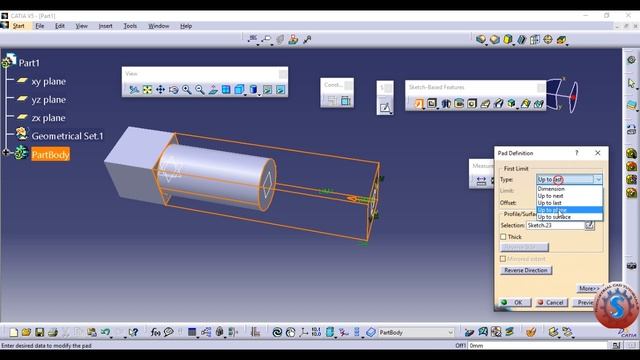The width and height of the screenshot is (640, 360).
Task: Open the View menu
Action: [81, 26]
